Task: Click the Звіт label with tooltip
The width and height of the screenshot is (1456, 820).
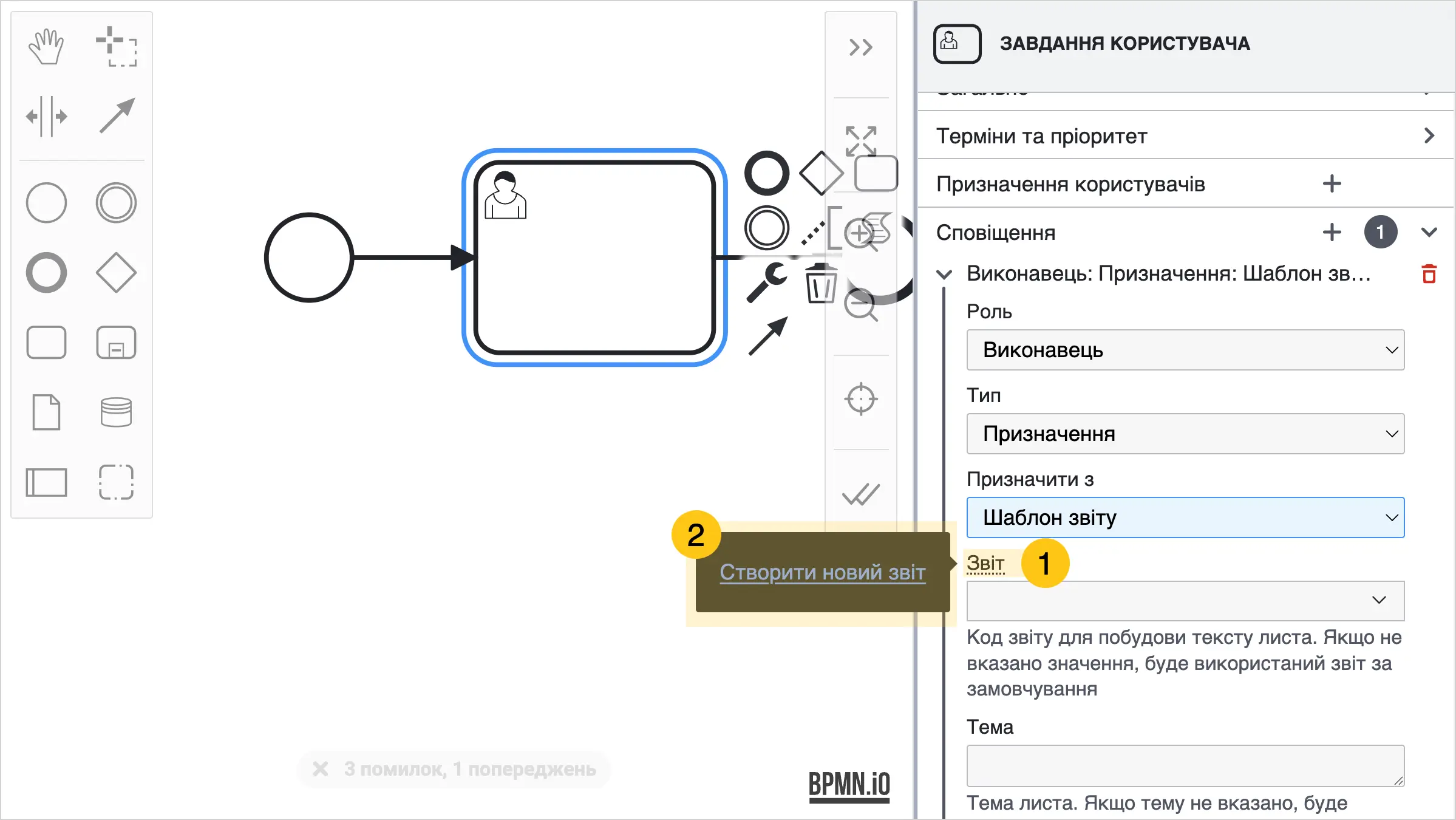Action: tap(985, 563)
